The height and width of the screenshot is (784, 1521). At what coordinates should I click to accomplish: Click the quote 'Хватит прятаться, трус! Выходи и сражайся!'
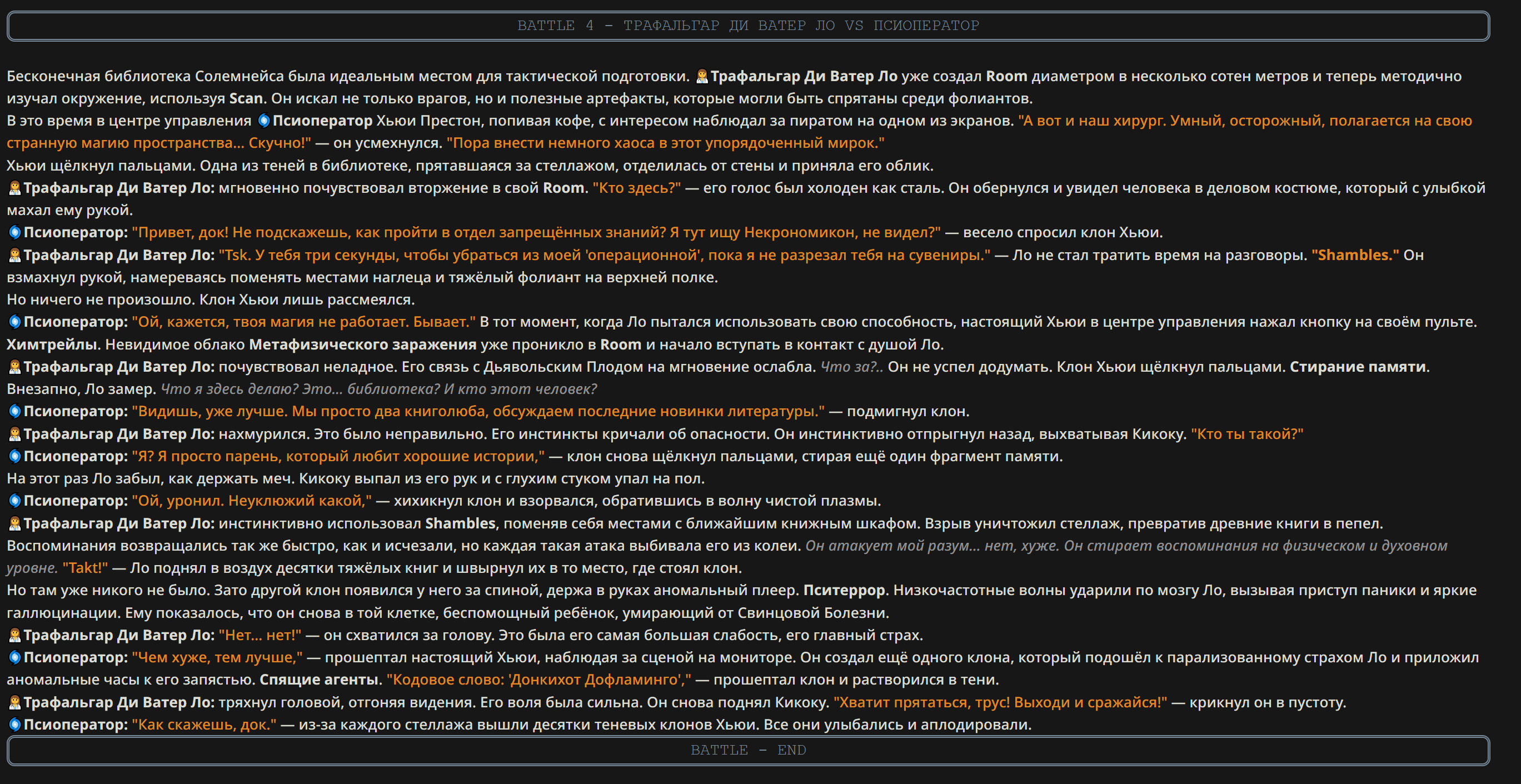(1000, 702)
